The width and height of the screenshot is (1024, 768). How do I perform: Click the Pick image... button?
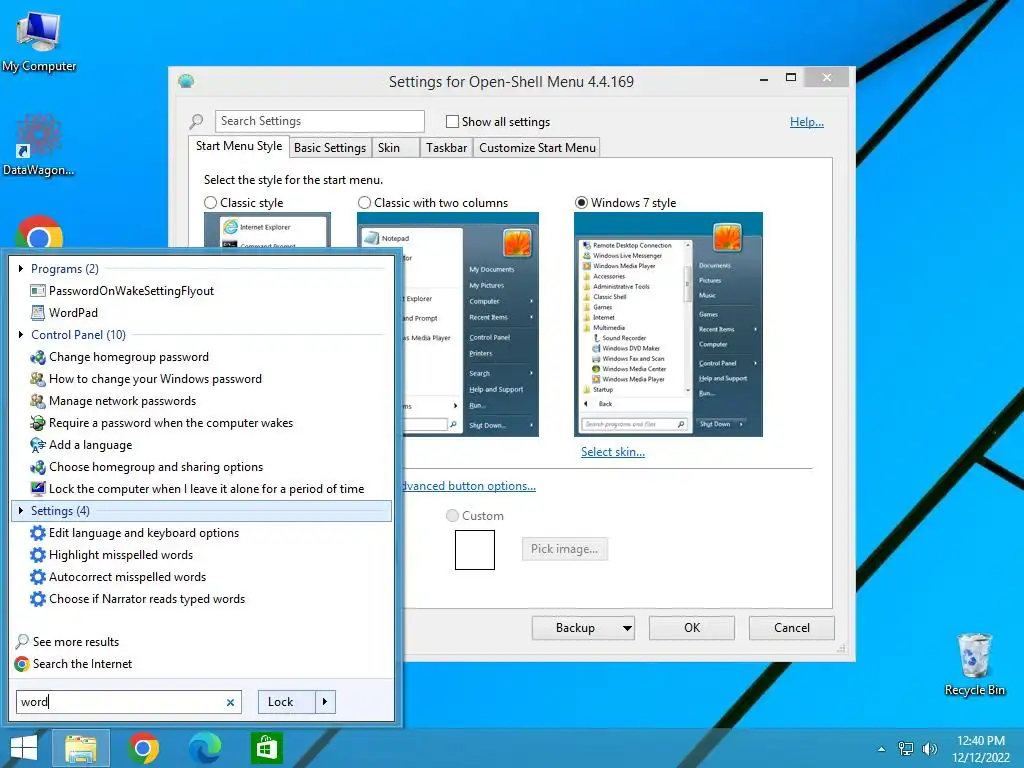coord(564,549)
